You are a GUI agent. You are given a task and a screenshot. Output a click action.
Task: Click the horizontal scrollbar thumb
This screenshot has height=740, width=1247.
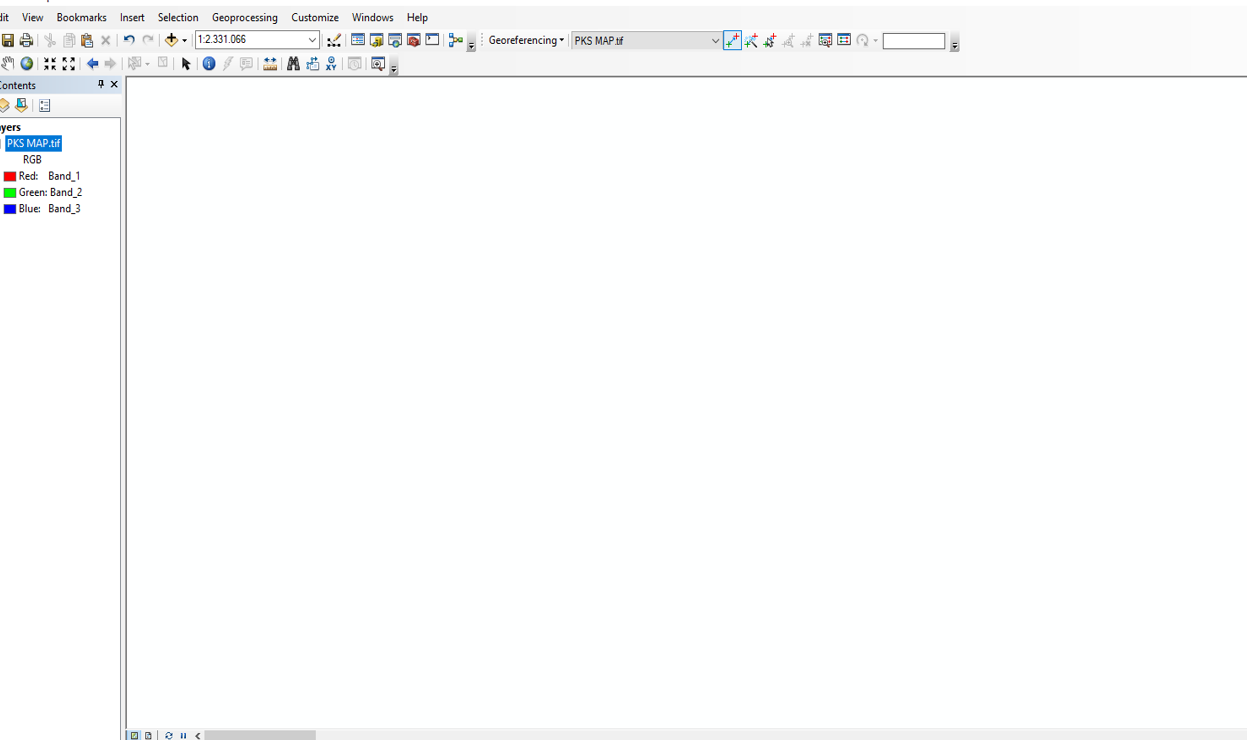pyautogui.click(x=260, y=735)
